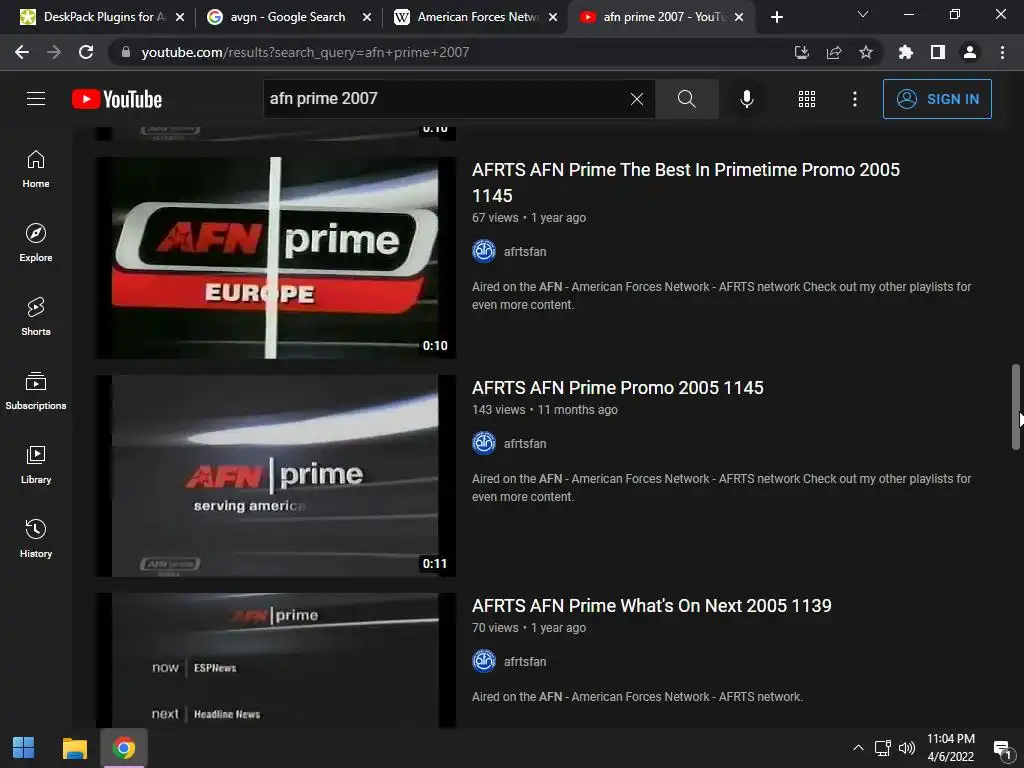Viewport: 1024px width, 768px height.
Task: Close the avgn Google Search tab
Action: [x=367, y=17]
